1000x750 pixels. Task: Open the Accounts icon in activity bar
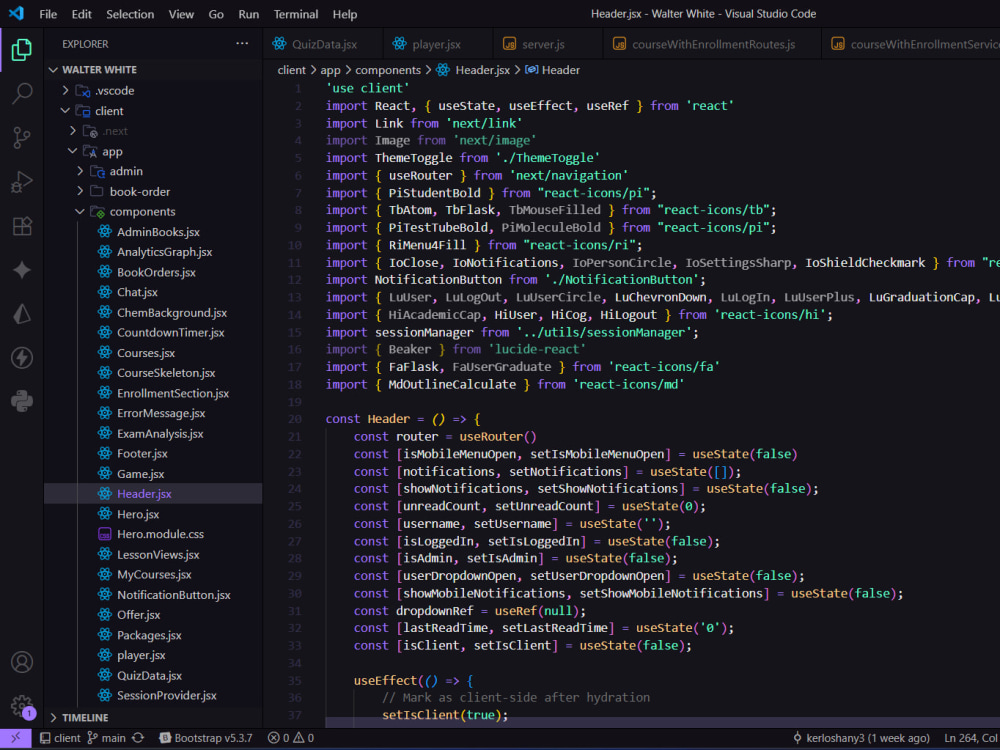(22, 662)
